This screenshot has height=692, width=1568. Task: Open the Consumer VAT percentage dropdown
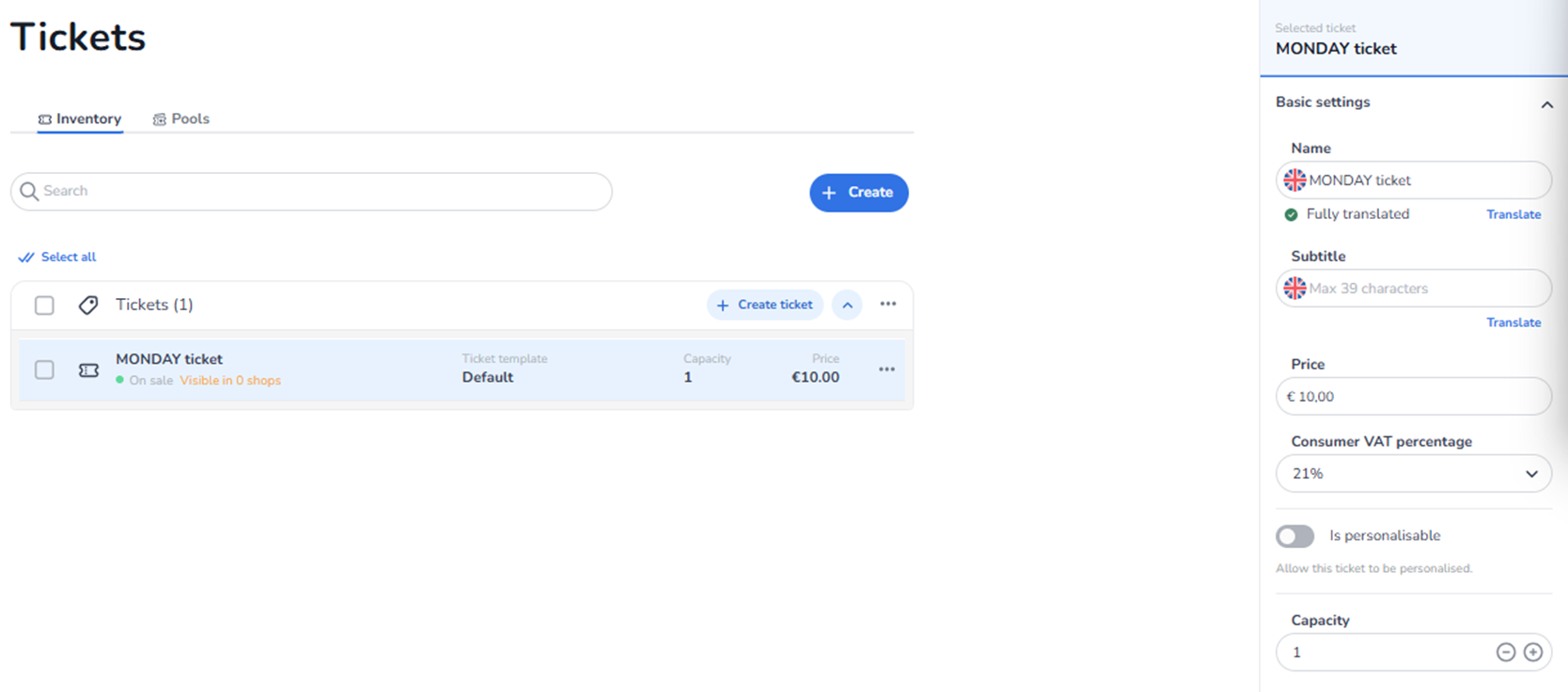[x=1413, y=474]
